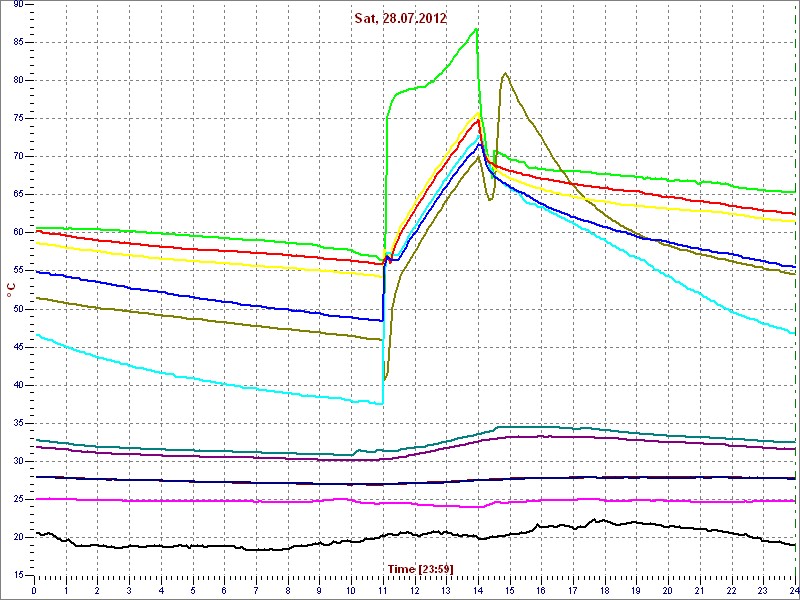Click hour 11 on the time axis
This screenshot has width=800, height=600.
(383, 589)
